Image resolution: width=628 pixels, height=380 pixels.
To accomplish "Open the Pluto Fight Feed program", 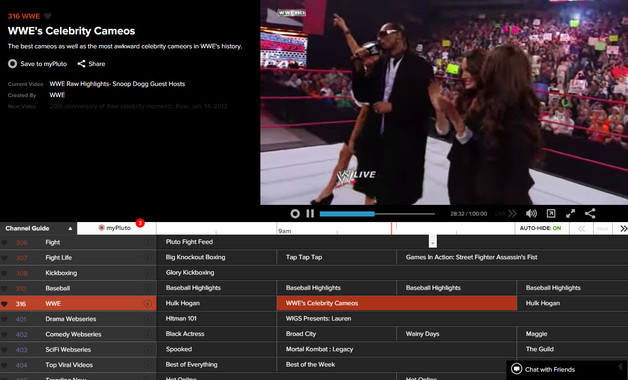I will [392, 242].
